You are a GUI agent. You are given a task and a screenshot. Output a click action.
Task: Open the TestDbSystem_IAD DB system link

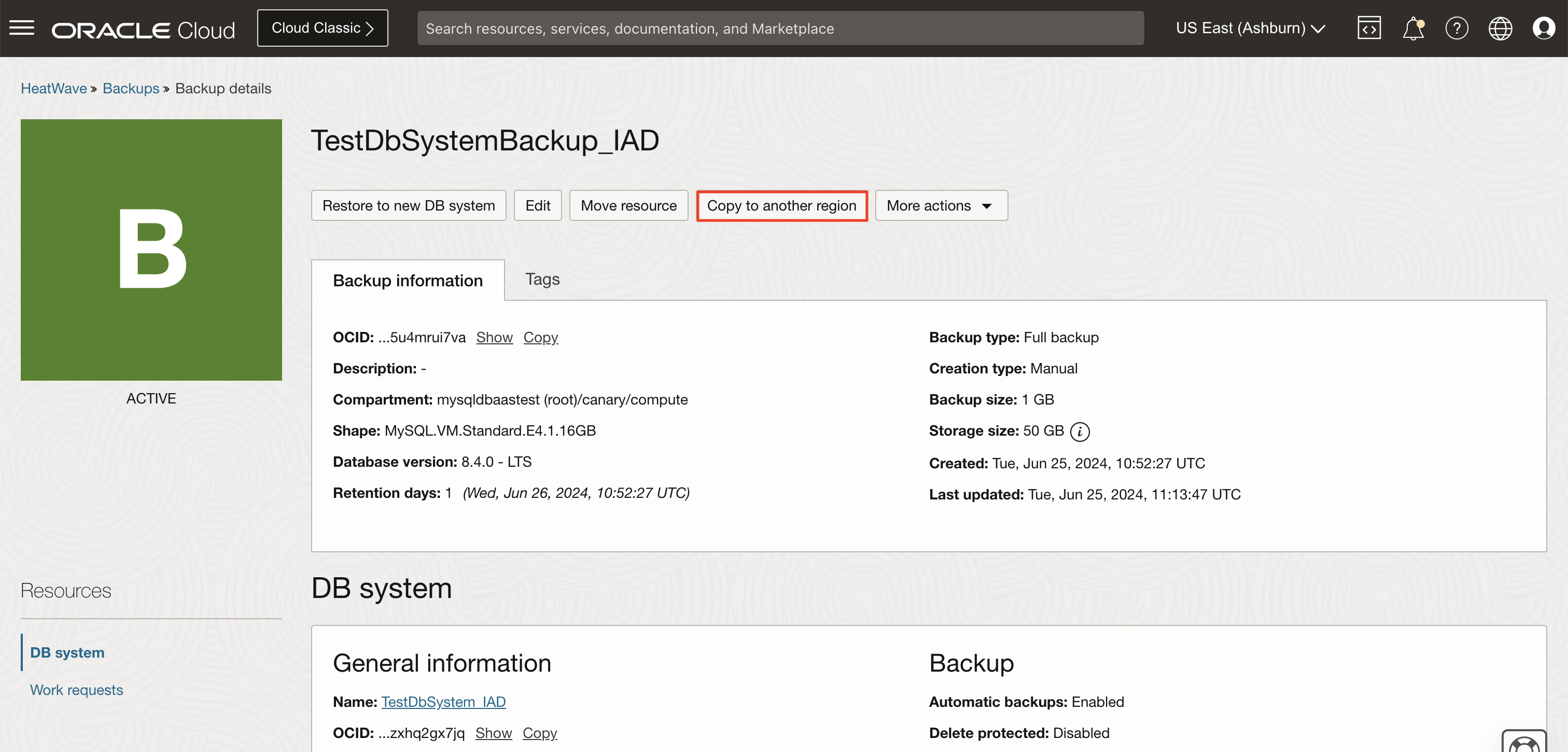tap(443, 702)
